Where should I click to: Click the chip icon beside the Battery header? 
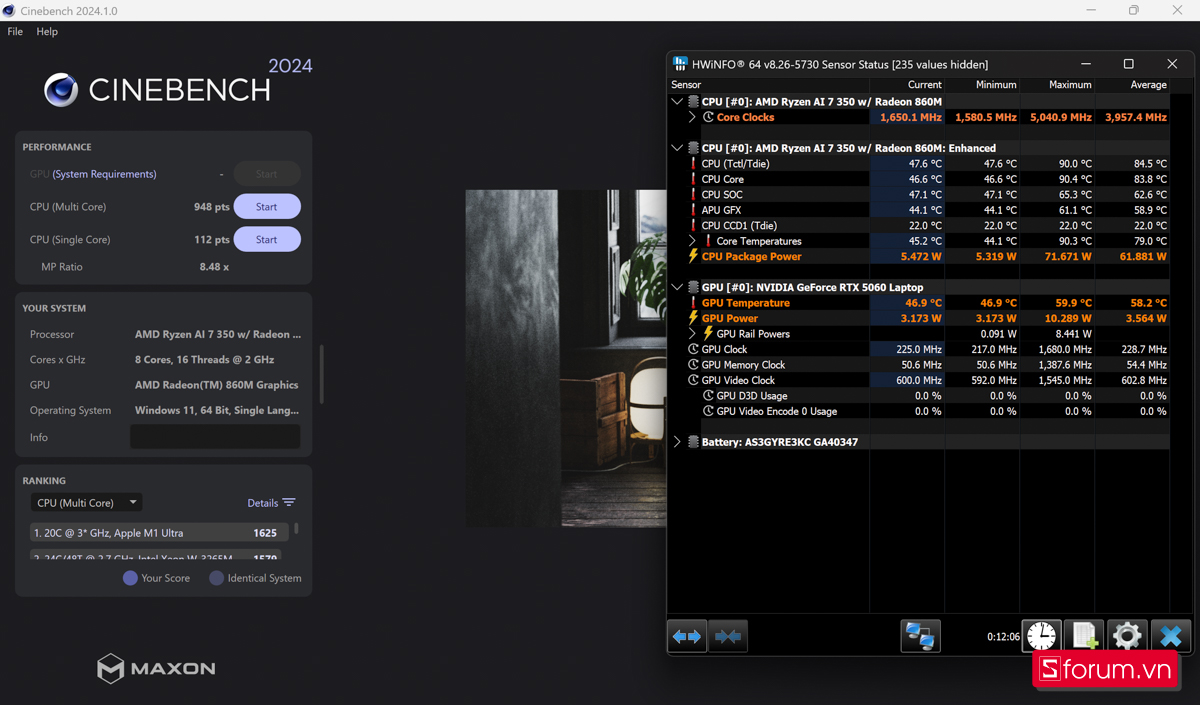(x=693, y=442)
